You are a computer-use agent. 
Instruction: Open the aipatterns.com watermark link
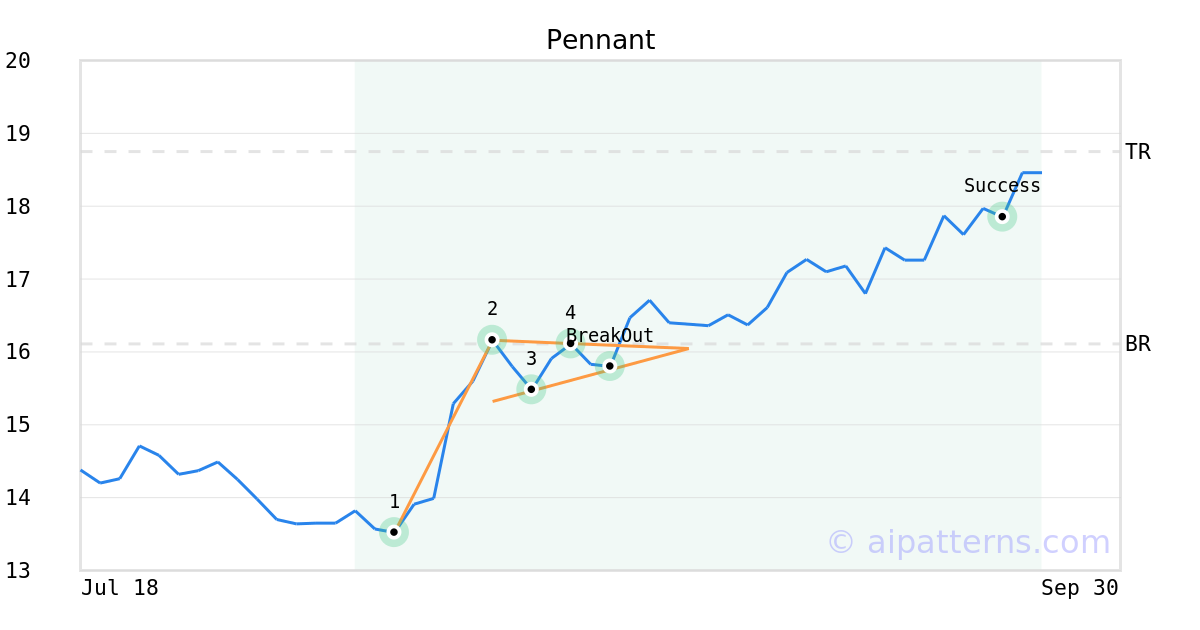[x=968, y=542]
